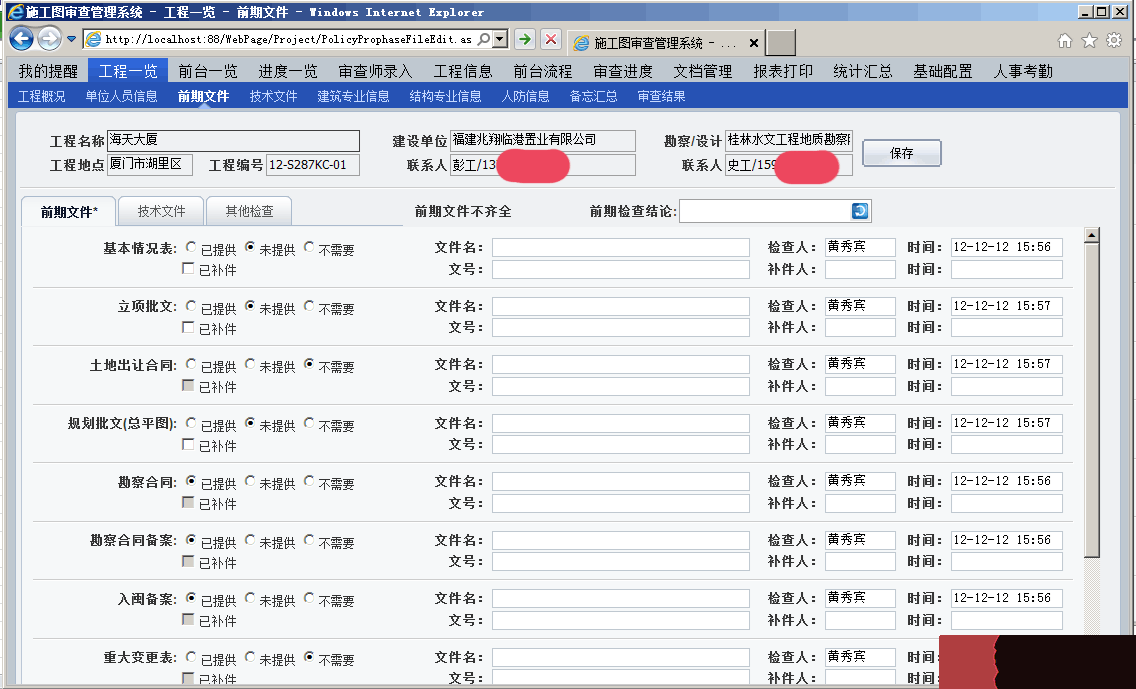Switch to the 技术文件 inner tab
The height and width of the screenshot is (689, 1136).
click(162, 211)
